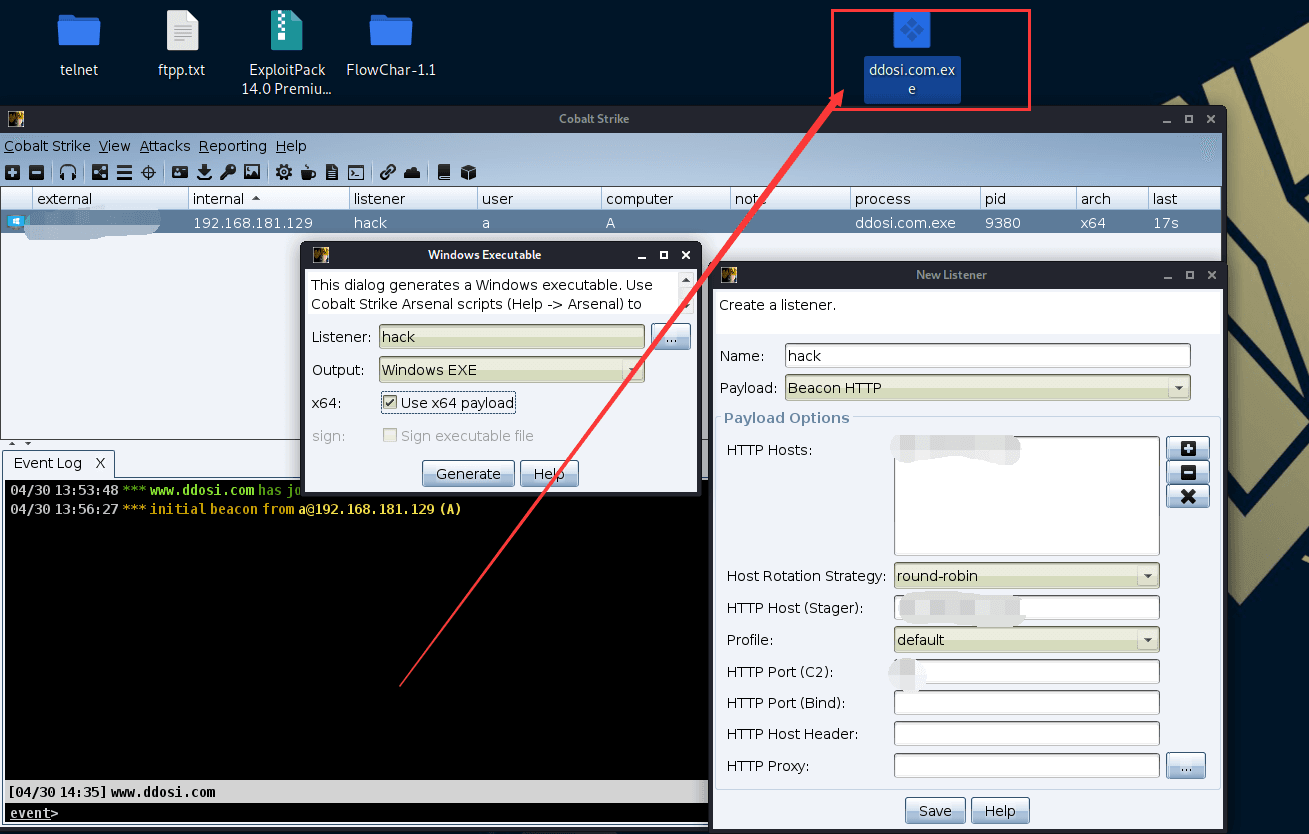Click the document MS Office macro icon
This screenshot has height=834, width=1309.
[x=332, y=172]
